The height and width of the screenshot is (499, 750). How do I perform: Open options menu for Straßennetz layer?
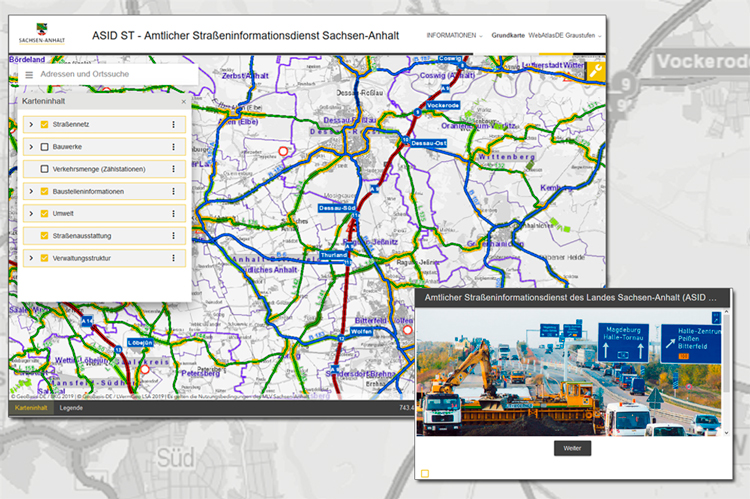[x=174, y=124]
